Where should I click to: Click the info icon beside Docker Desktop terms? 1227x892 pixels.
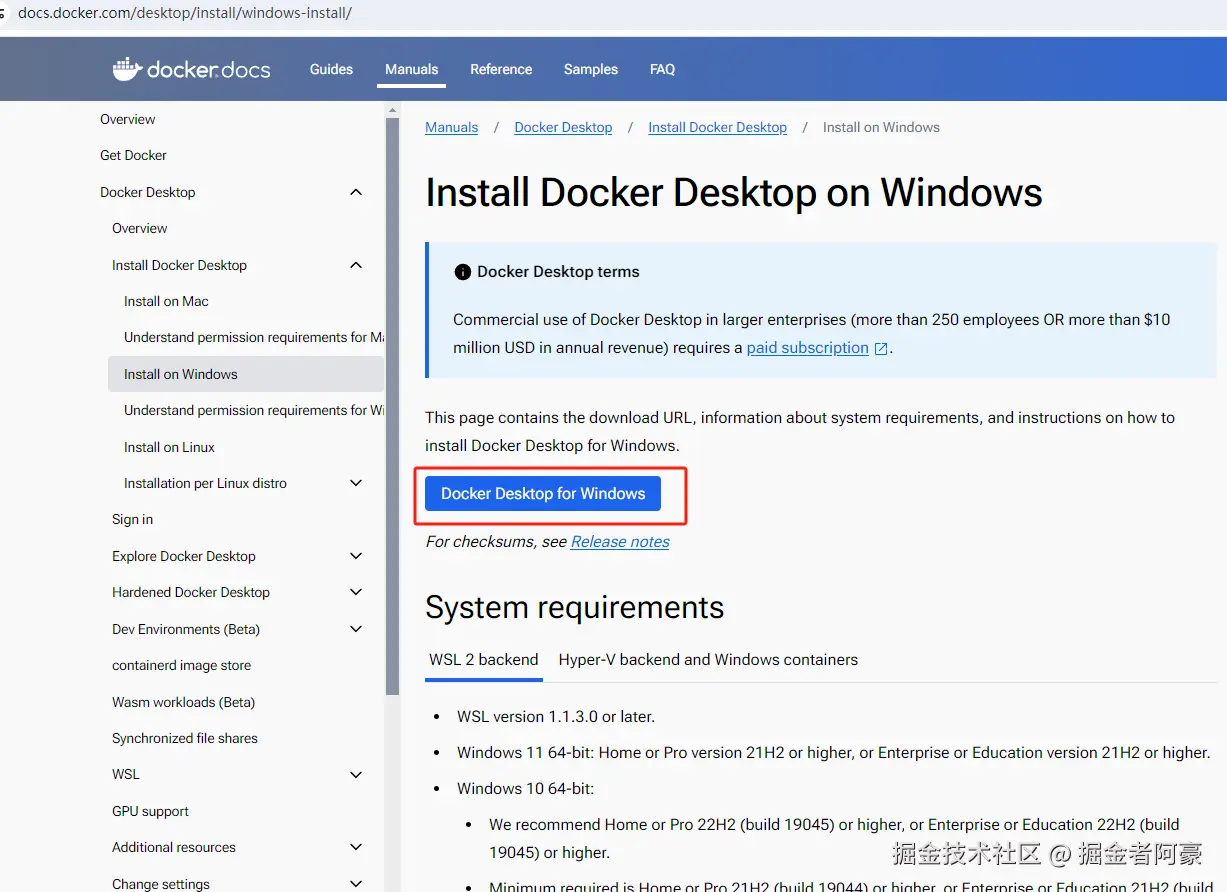pyautogui.click(x=462, y=272)
